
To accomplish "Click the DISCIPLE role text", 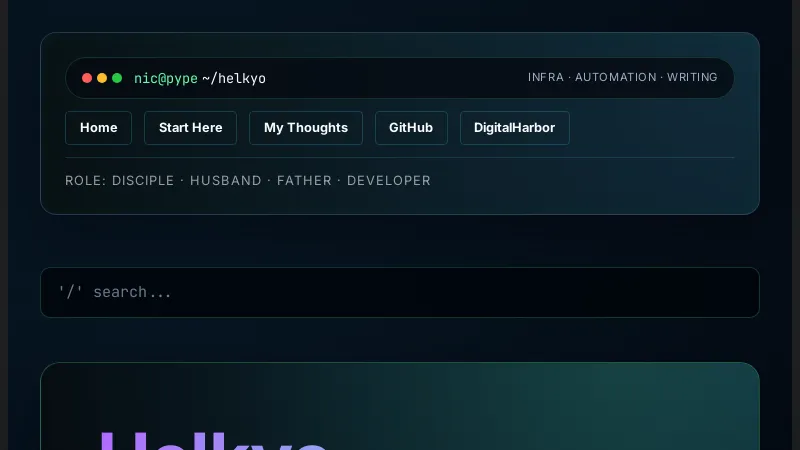I will (x=144, y=181).
